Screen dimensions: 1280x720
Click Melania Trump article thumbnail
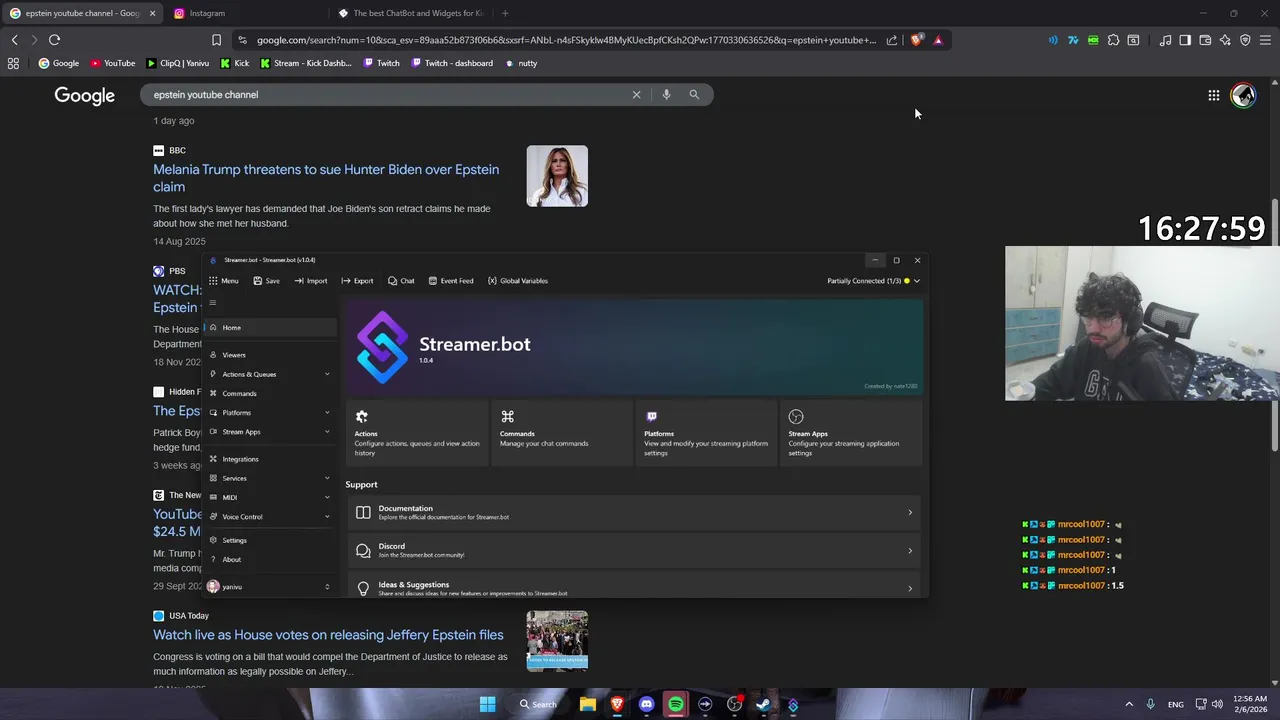coord(557,176)
